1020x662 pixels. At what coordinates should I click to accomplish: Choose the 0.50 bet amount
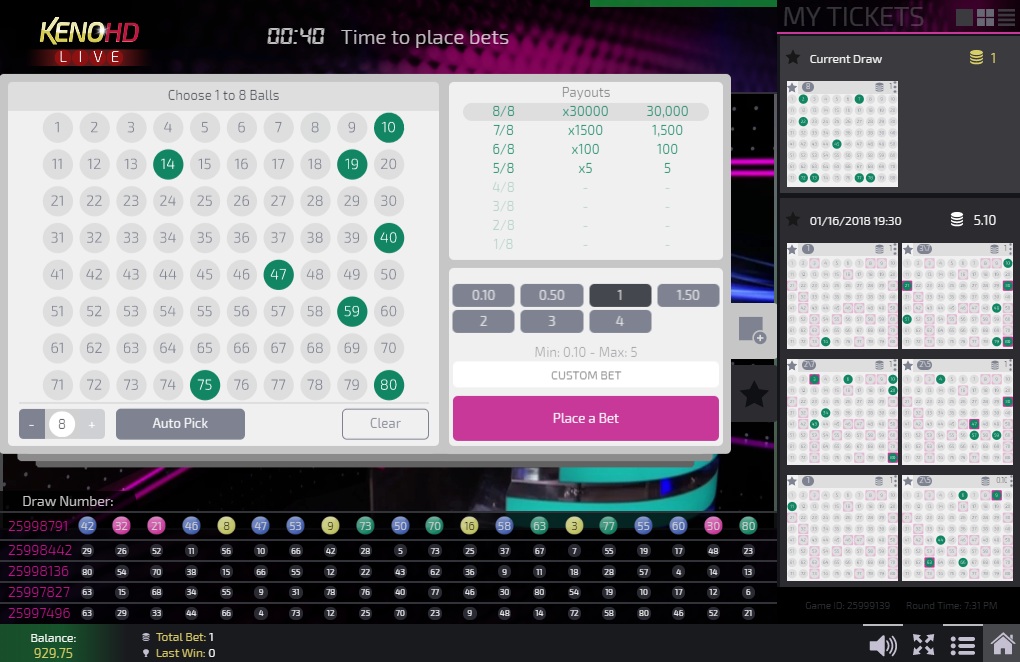click(551, 295)
